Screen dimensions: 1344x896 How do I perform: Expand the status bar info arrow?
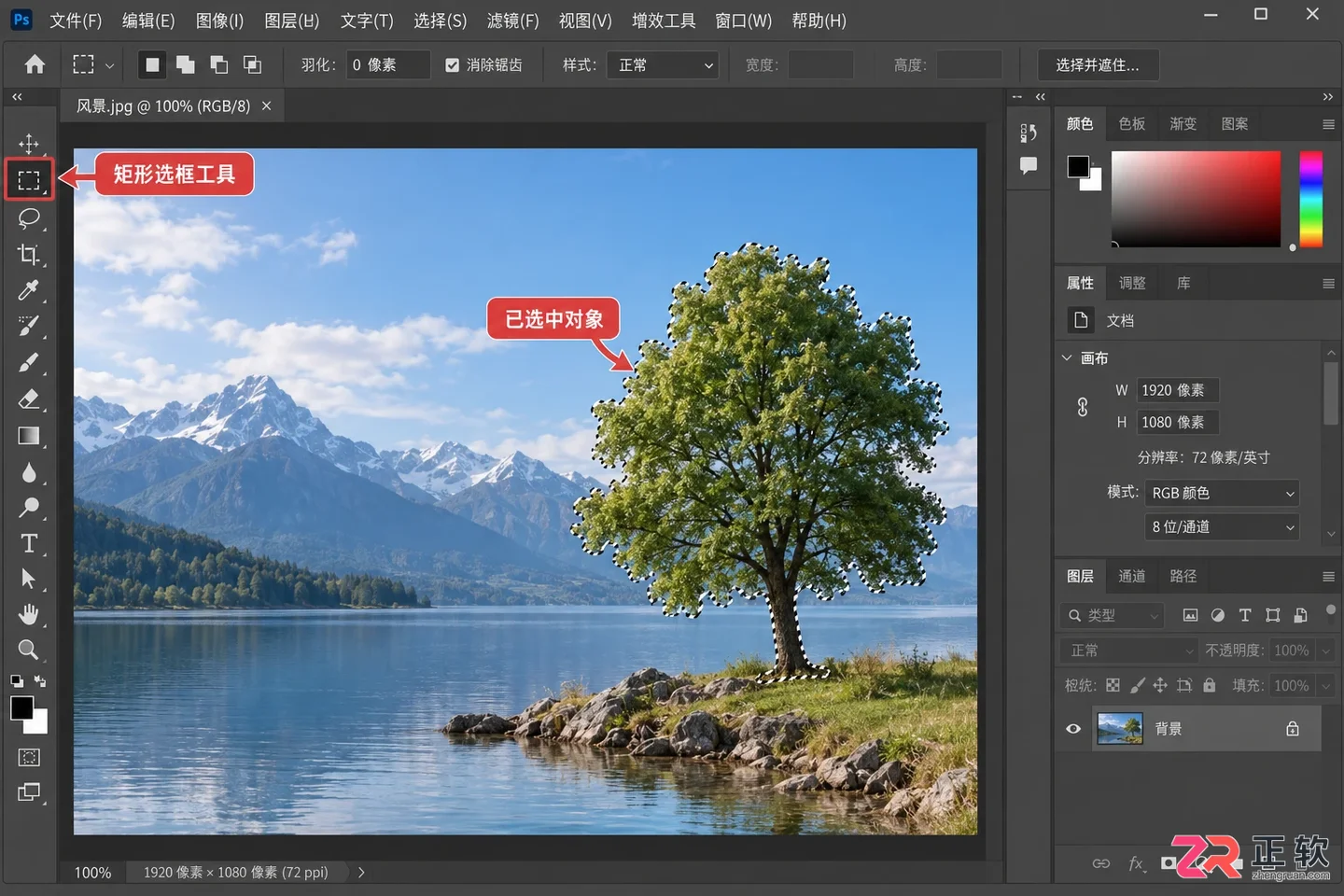[361, 873]
